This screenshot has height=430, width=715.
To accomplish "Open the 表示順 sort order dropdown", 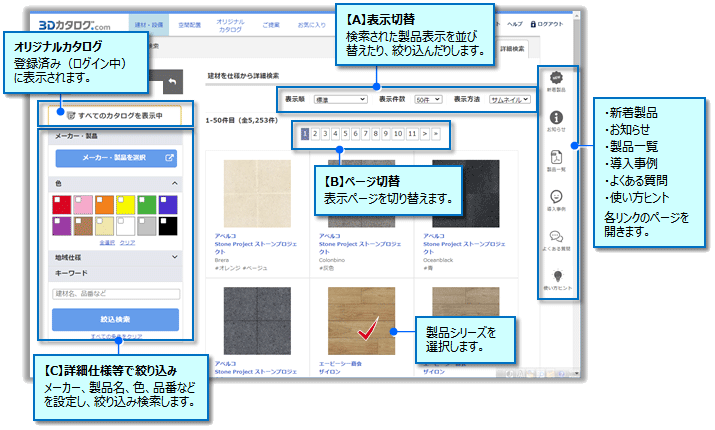I will coord(341,99).
